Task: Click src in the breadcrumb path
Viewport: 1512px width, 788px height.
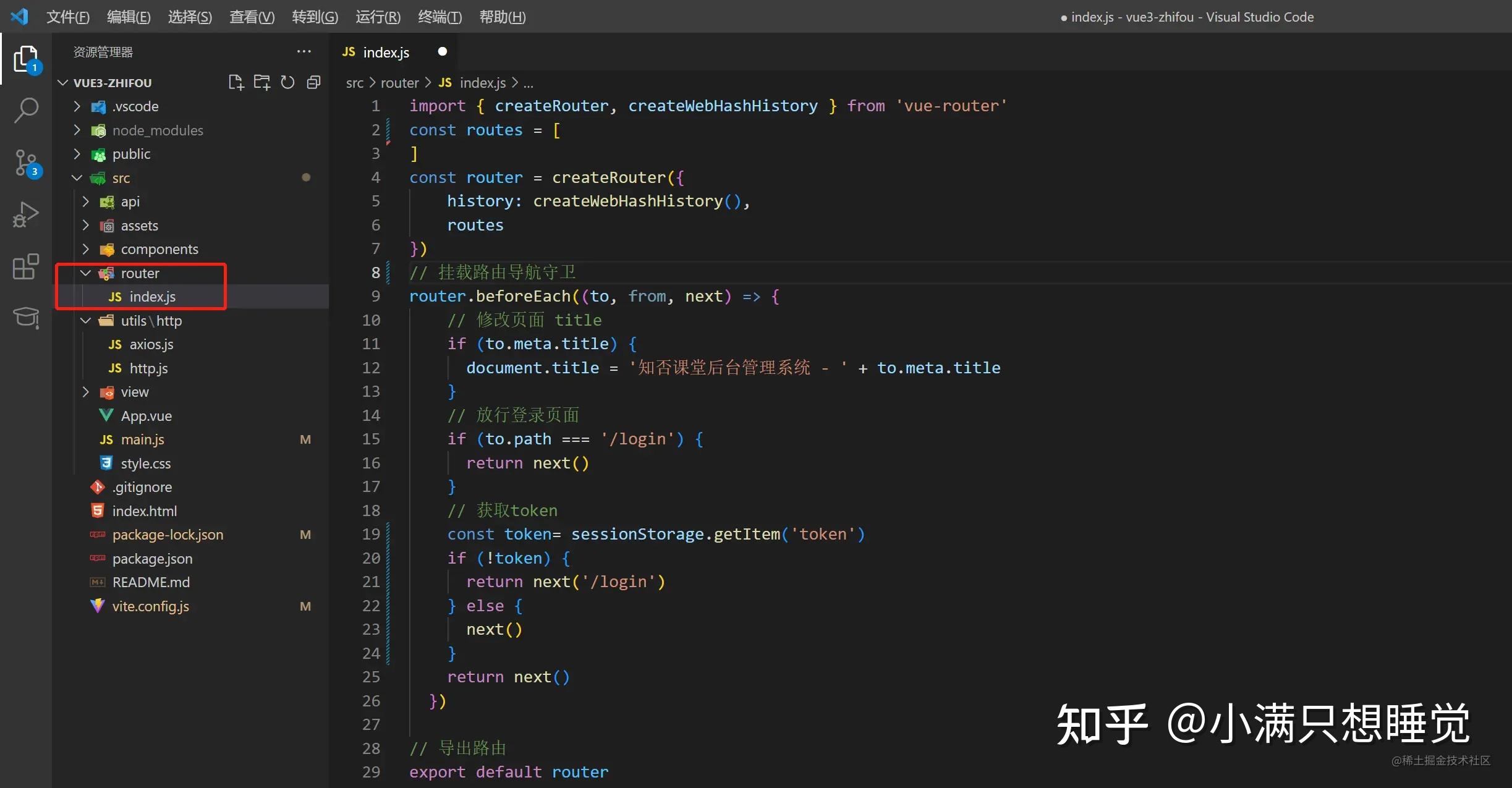Action: (x=355, y=83)
